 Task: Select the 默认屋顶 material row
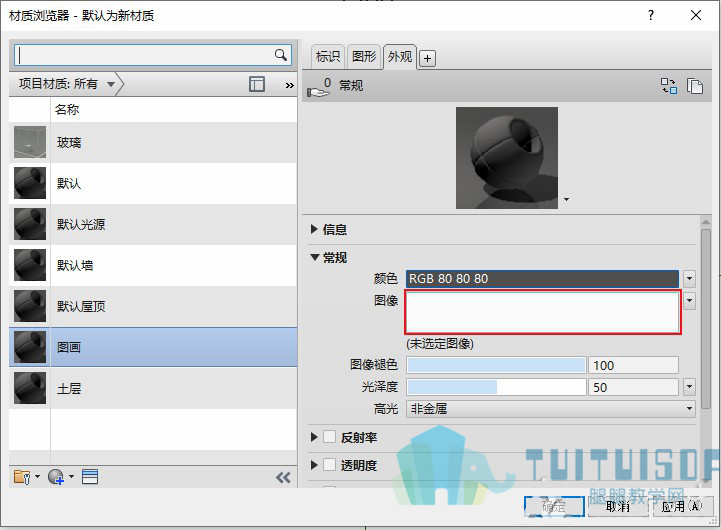coord(153,306)
